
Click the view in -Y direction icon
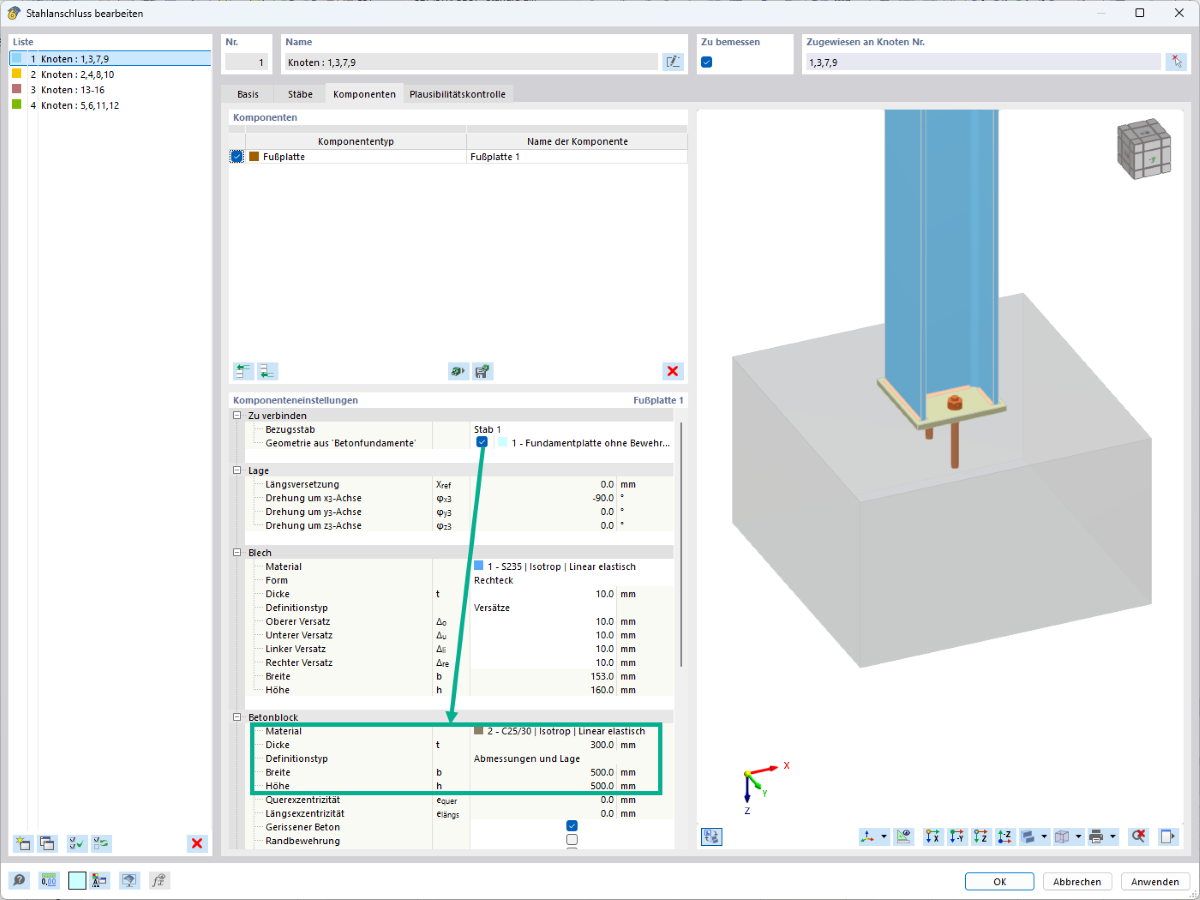(957, 835)
